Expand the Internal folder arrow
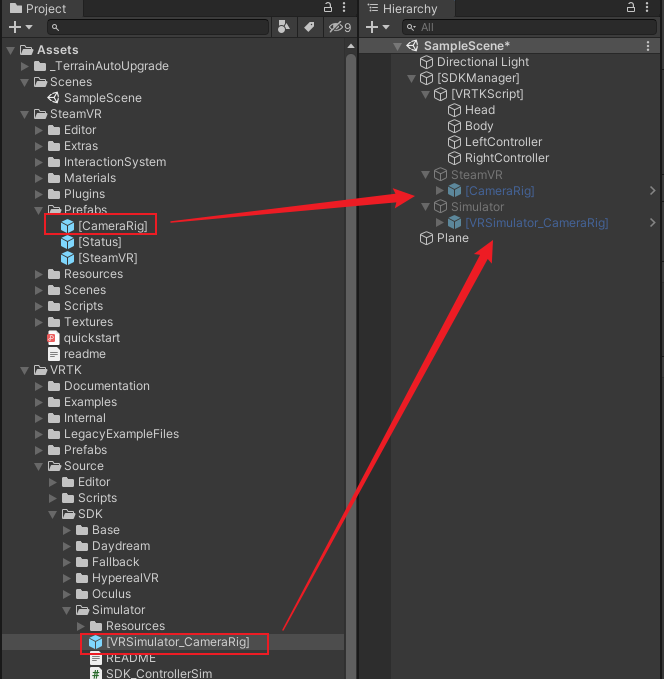 pos(39,418)
